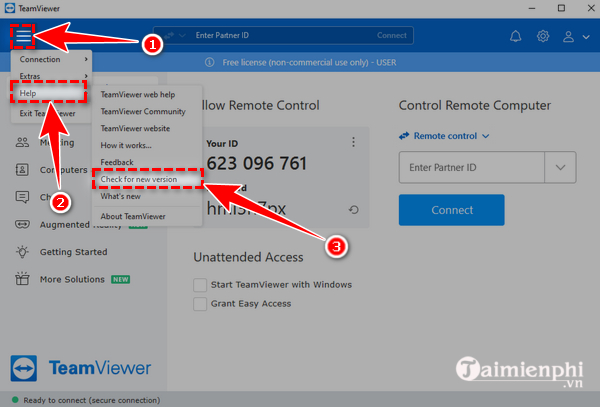600x407 pixels.
Task: Open the hamburger main menu
Action: tap(23, 36)
